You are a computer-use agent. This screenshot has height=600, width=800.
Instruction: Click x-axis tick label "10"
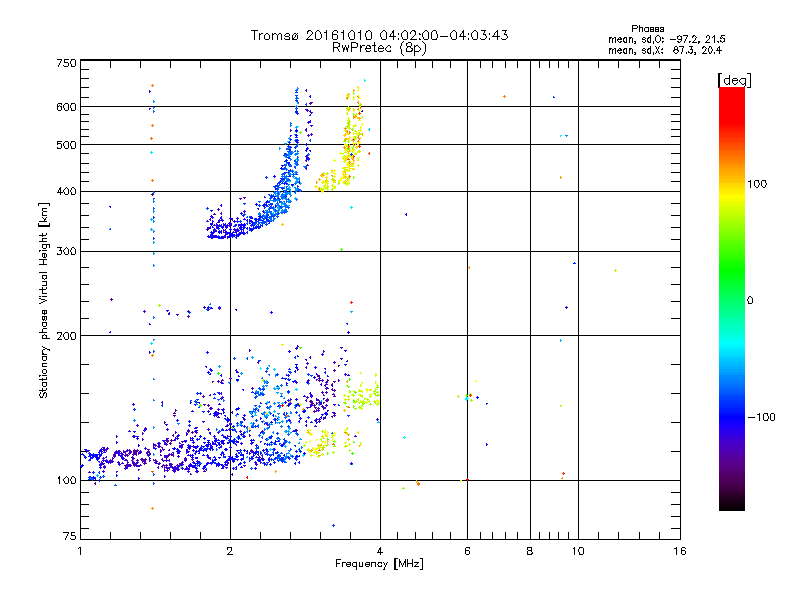[x=578, y=551]
